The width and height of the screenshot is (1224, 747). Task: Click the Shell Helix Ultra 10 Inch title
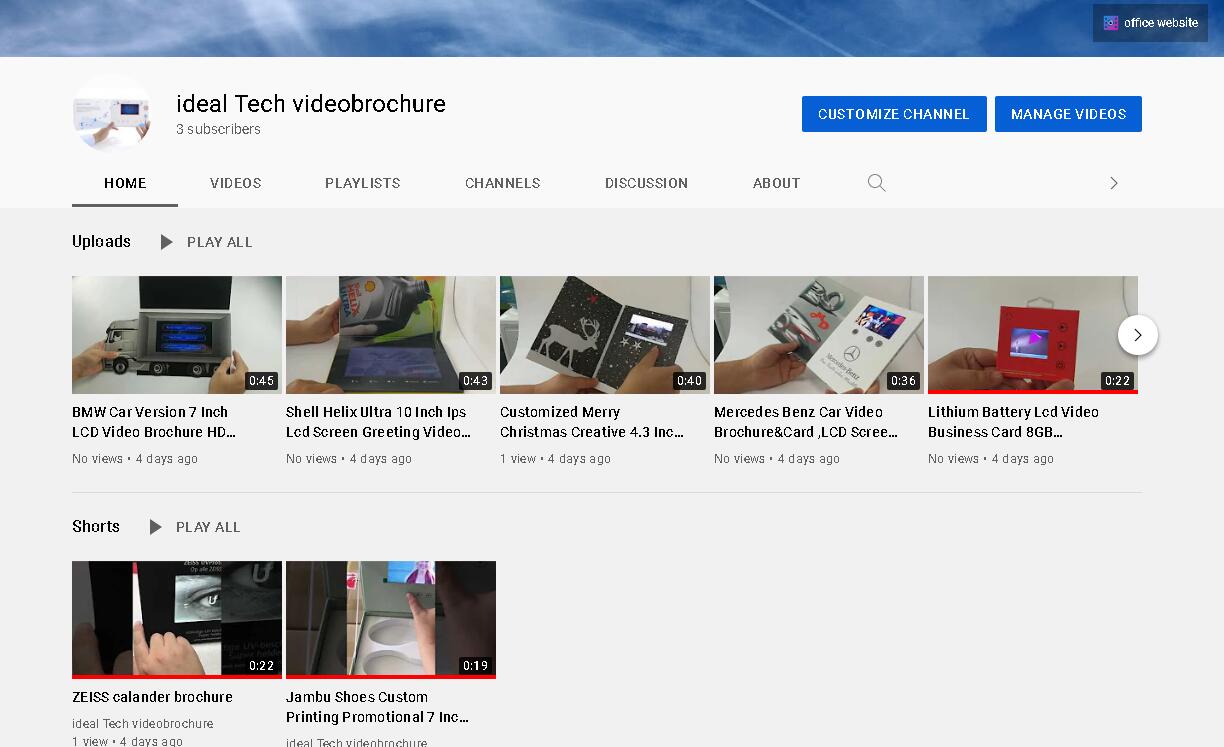[378, 422]
